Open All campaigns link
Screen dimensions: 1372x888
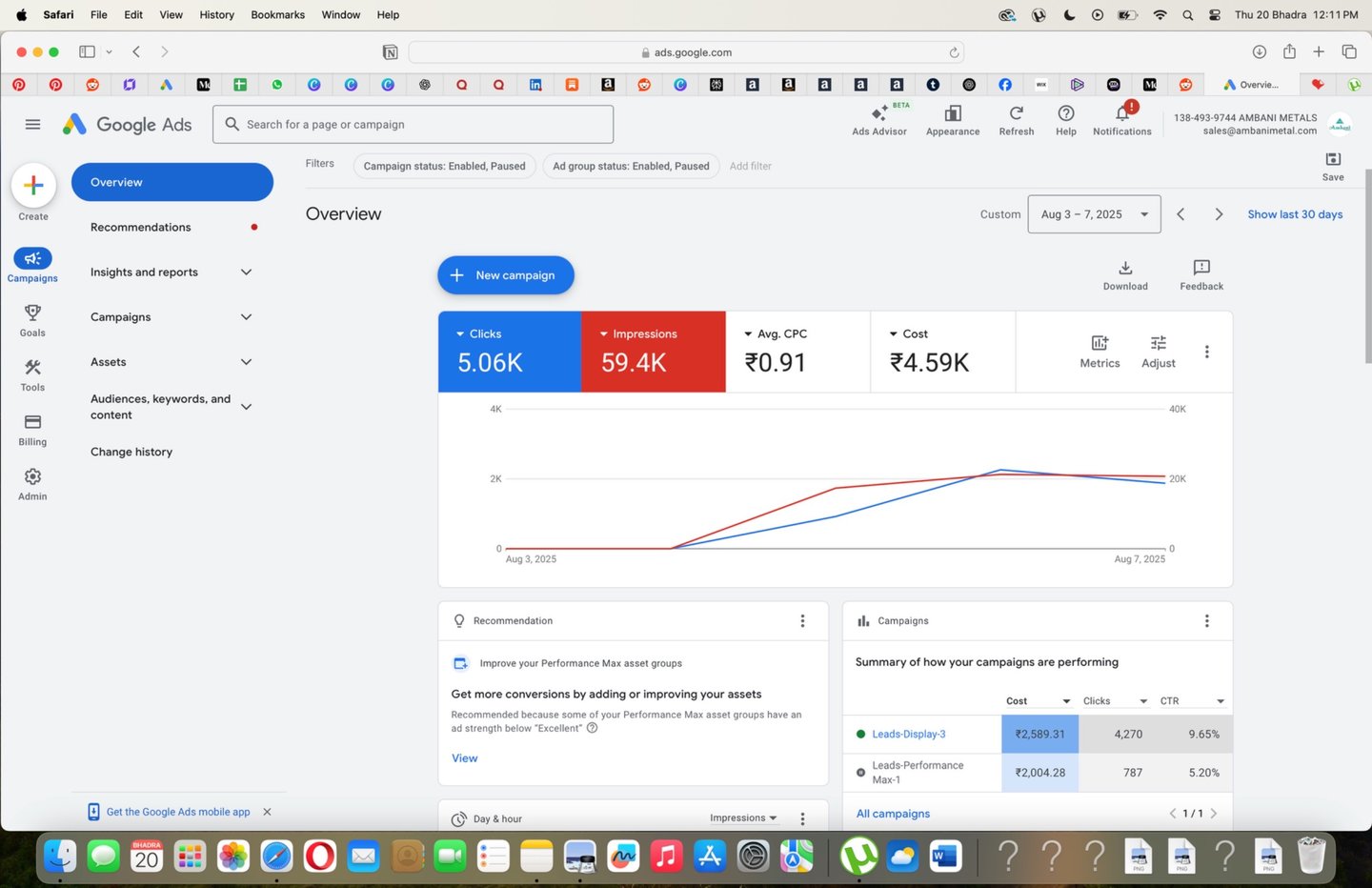click(893, 814)
